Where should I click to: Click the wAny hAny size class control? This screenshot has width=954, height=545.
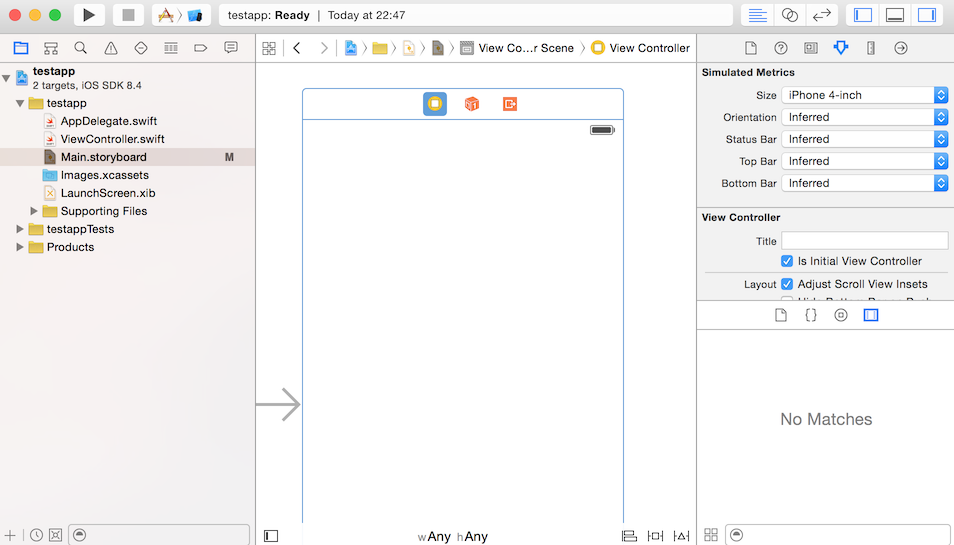pyautogui.click(x=453, y=536)
